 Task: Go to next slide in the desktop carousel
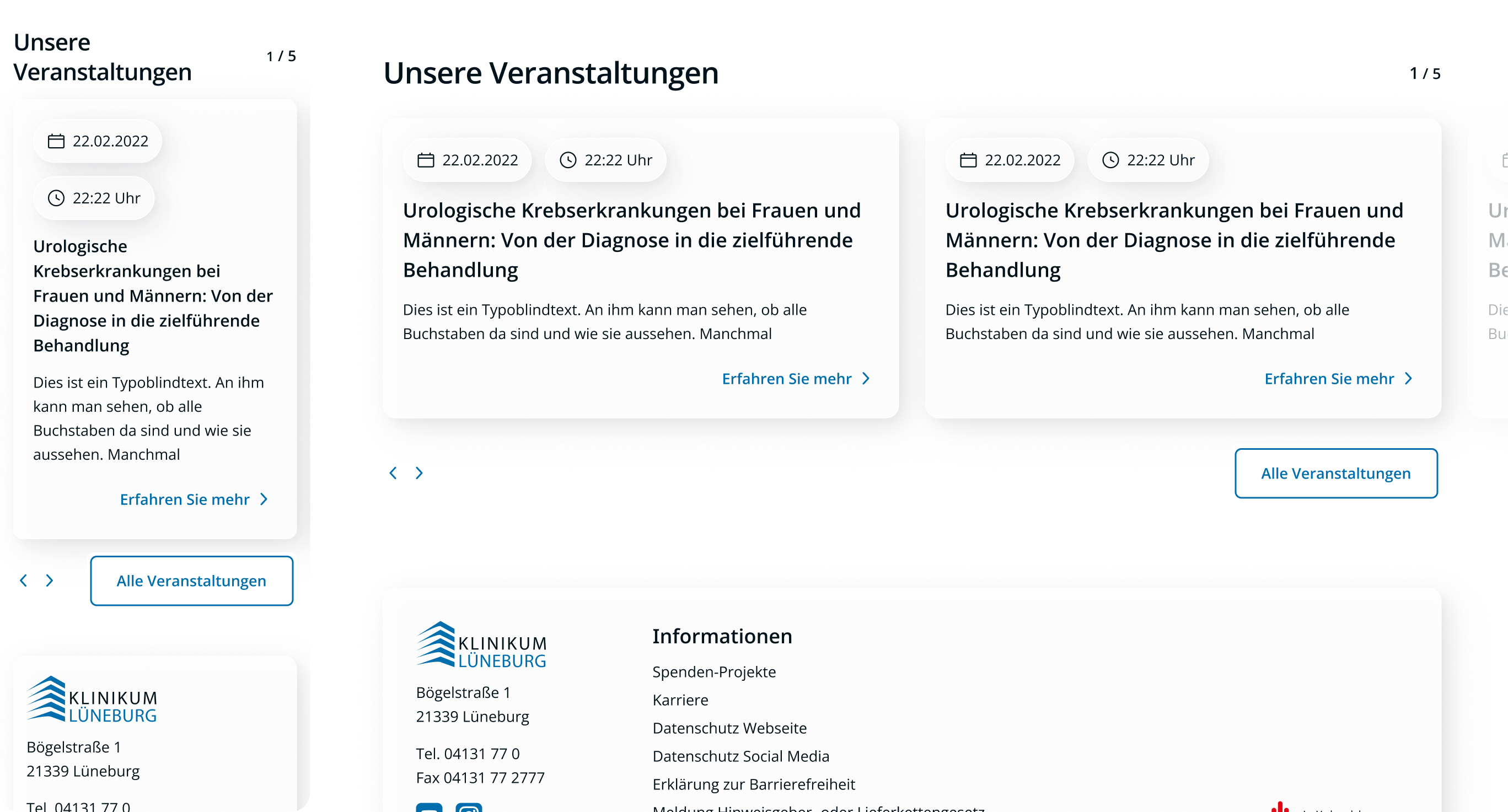(x=419, y=473)
